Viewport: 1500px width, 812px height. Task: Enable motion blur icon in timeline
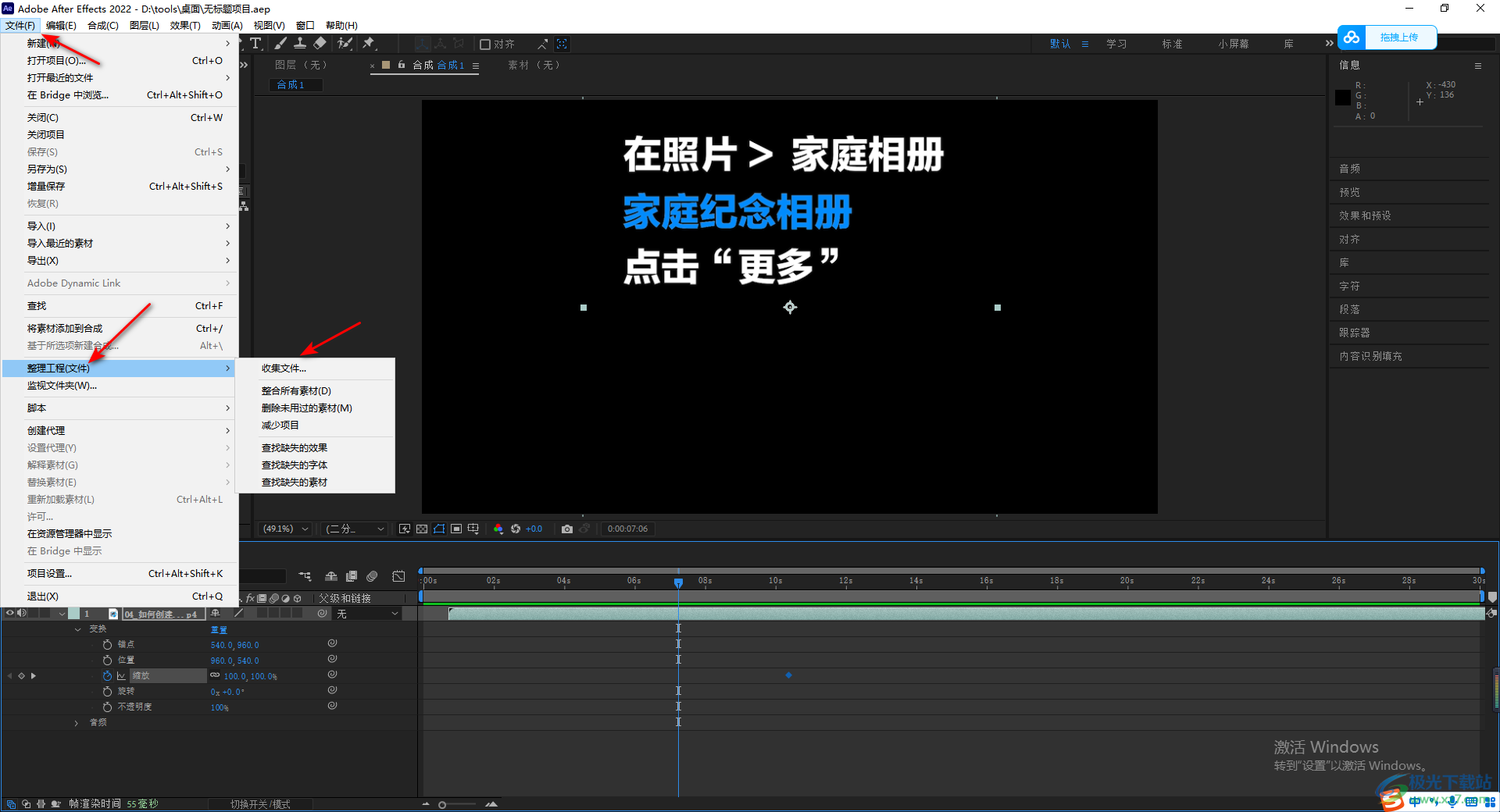372,576
